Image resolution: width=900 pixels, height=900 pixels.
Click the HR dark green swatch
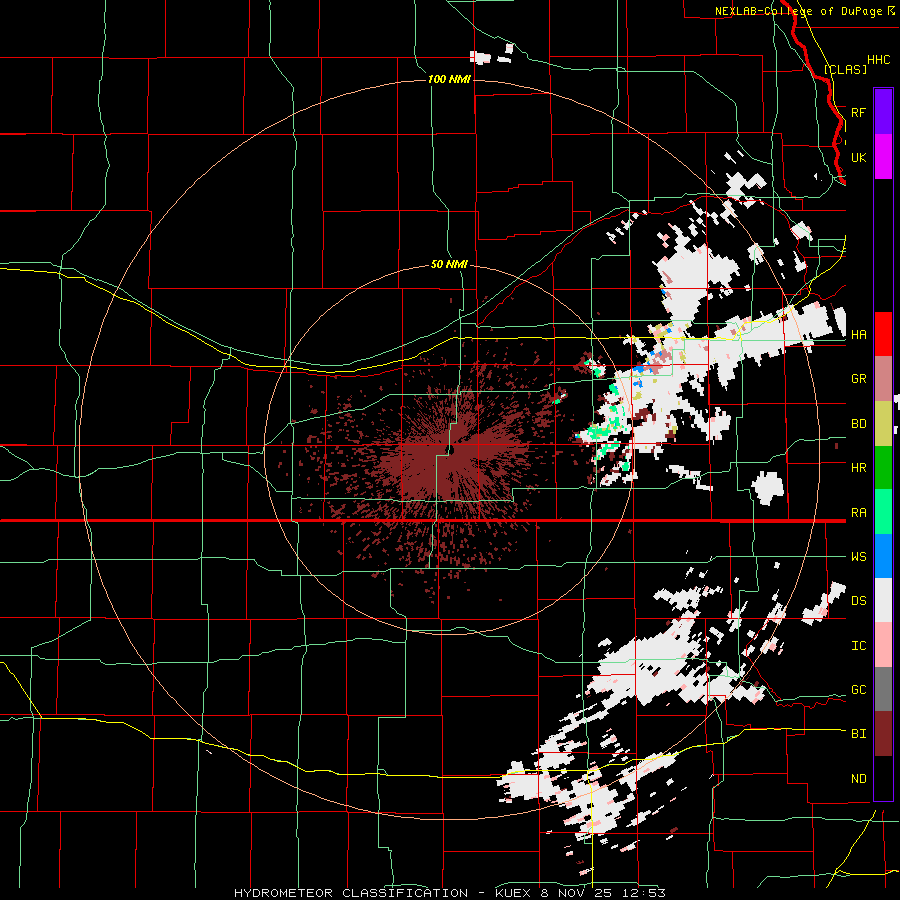tap(883, 468)
